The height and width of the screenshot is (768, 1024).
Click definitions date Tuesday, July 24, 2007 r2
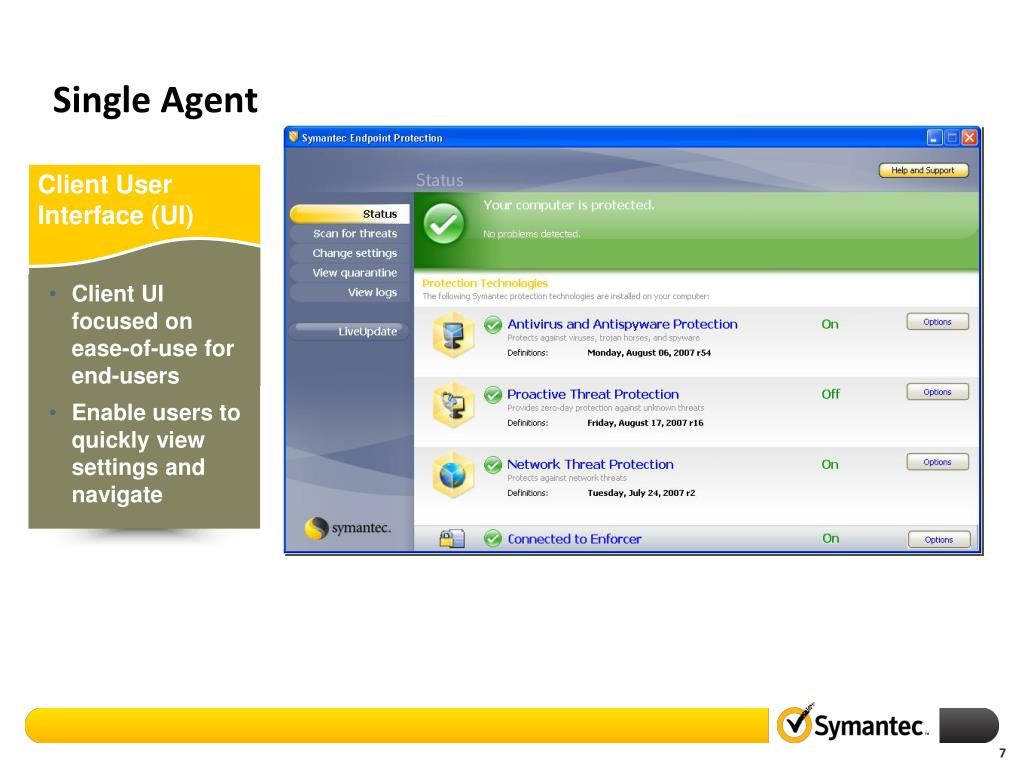(x=641, y=493)
